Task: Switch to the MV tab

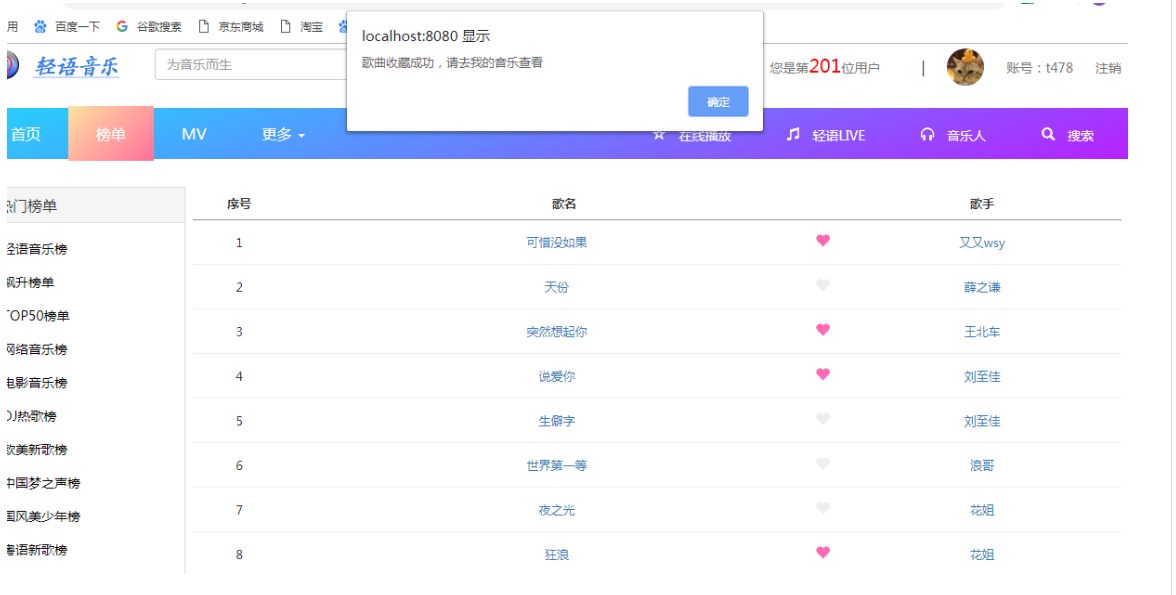Action: (194, 134)
